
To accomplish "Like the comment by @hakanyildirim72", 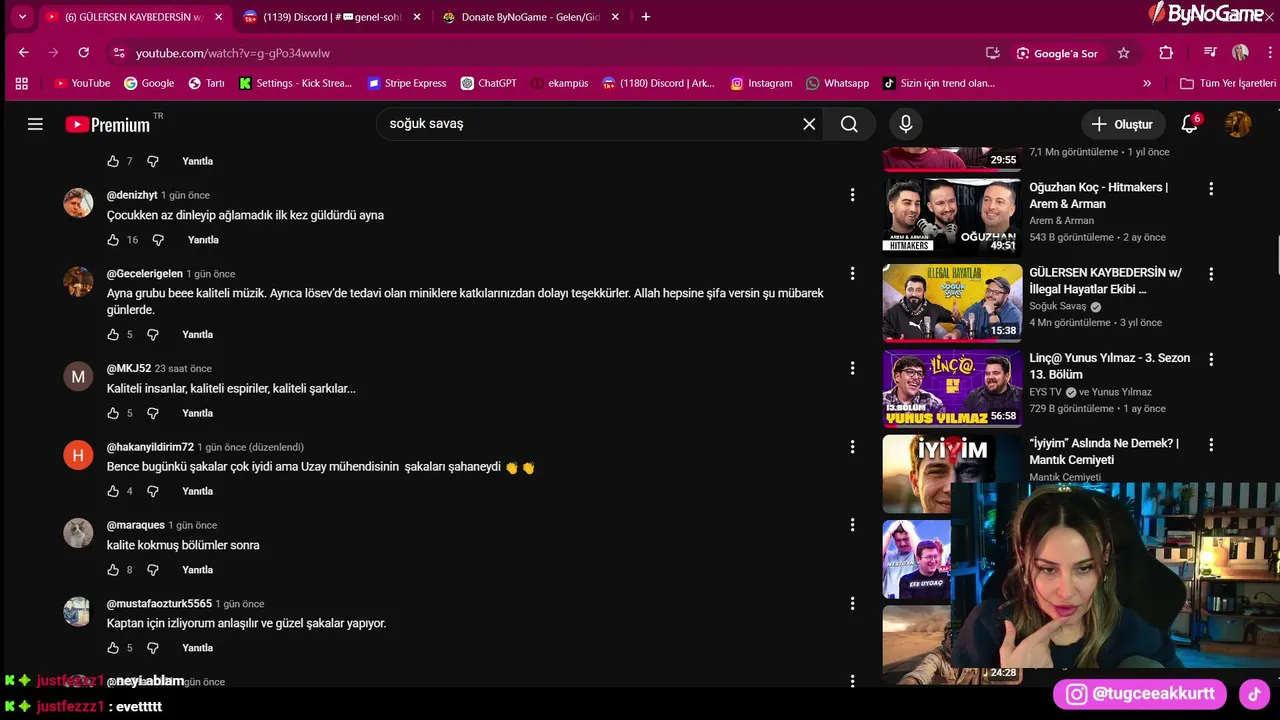I will pyautogui.click(x=113, y=491).
